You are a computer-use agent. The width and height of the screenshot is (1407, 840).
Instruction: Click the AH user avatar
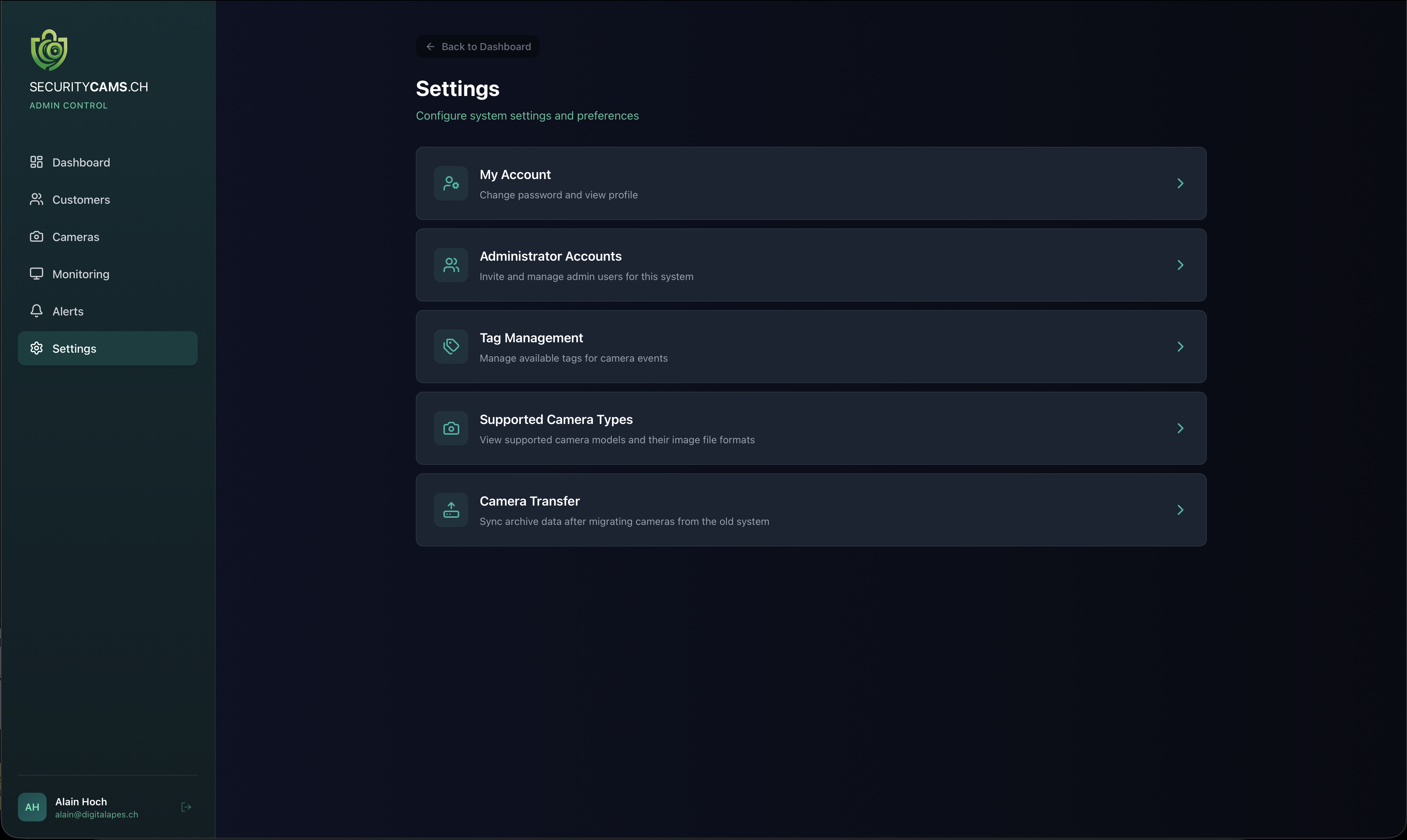coord(32,807)
